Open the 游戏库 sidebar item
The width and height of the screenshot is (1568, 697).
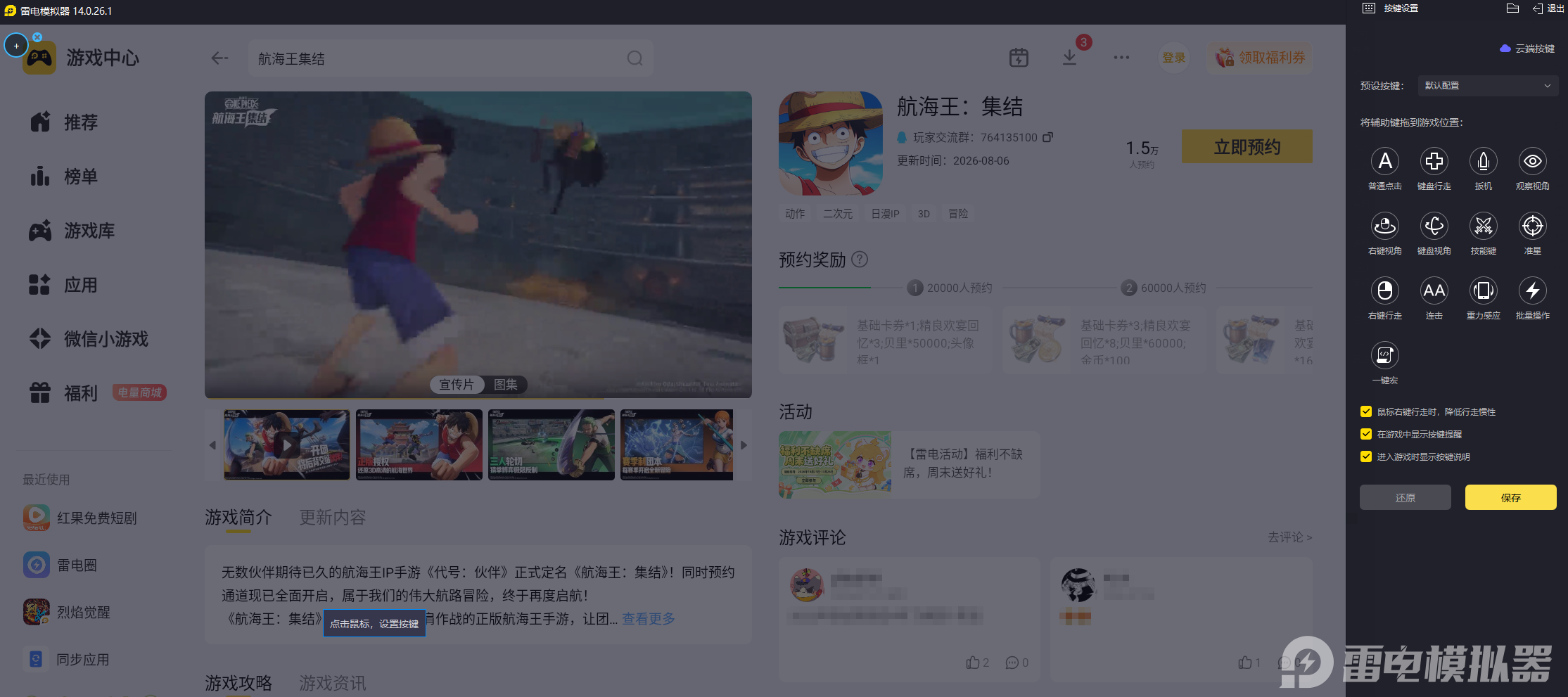pos(89,231)
